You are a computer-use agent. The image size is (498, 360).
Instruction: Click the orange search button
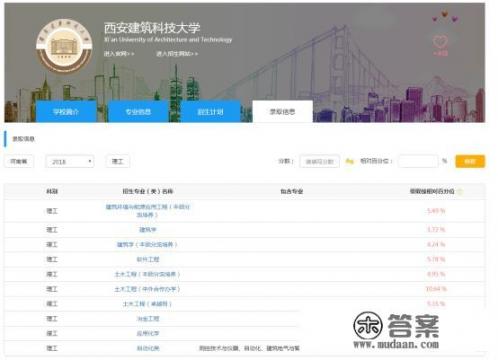pos(470,161)
